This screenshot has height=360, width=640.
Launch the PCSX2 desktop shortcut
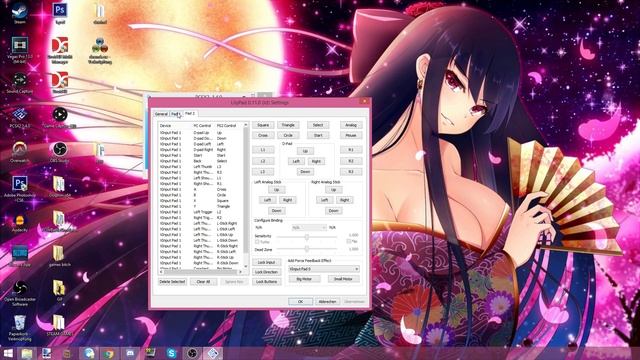20,118
